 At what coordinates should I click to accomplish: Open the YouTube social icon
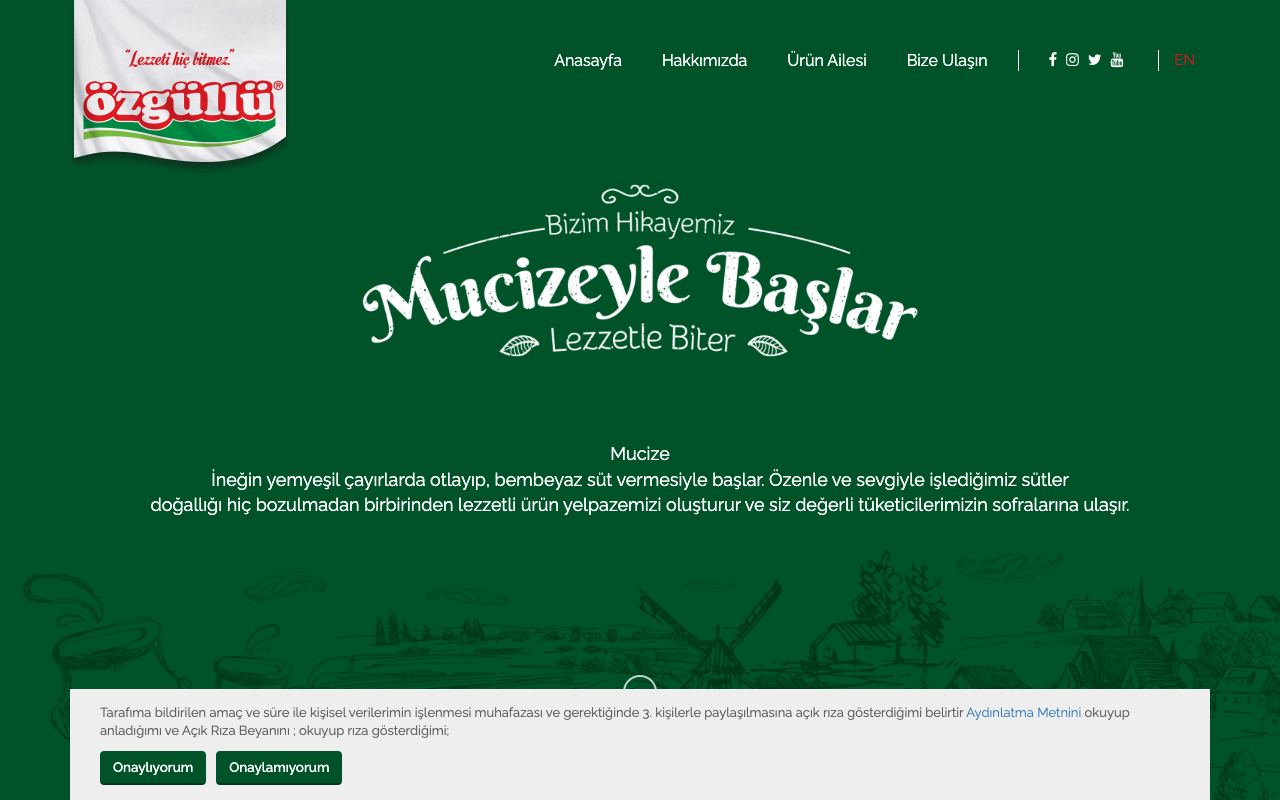1117,60
